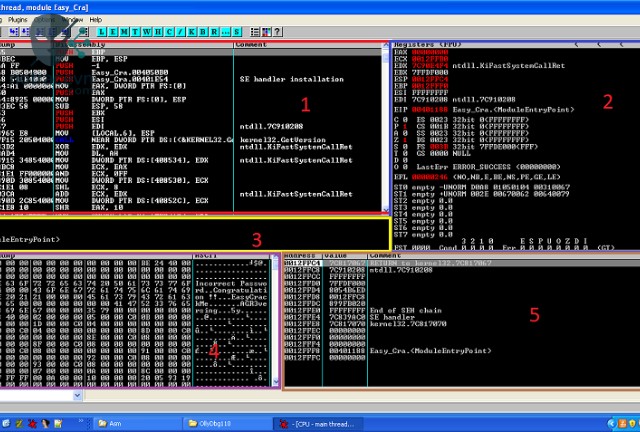Select 'Incorrect Passwo' ASCII dump line
Viewport: 640px width, 432px height.
tap(231, 283)
